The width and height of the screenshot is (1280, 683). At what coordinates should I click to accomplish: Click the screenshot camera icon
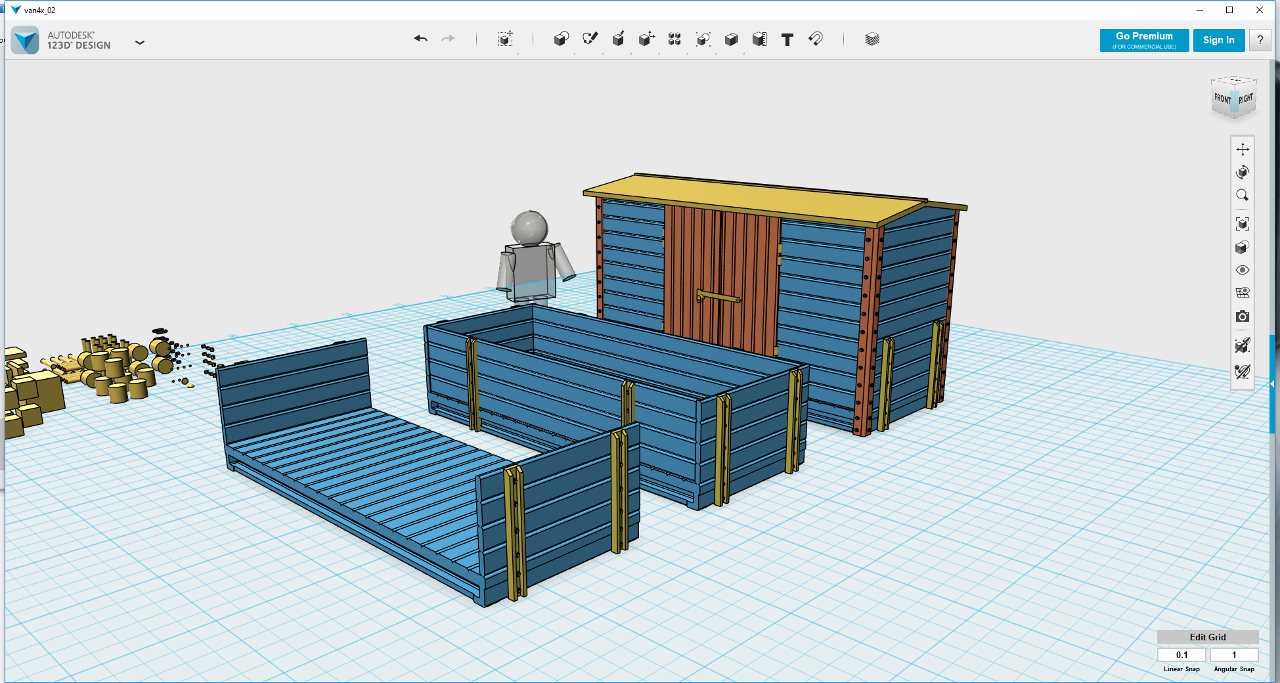pos(1242,316)
